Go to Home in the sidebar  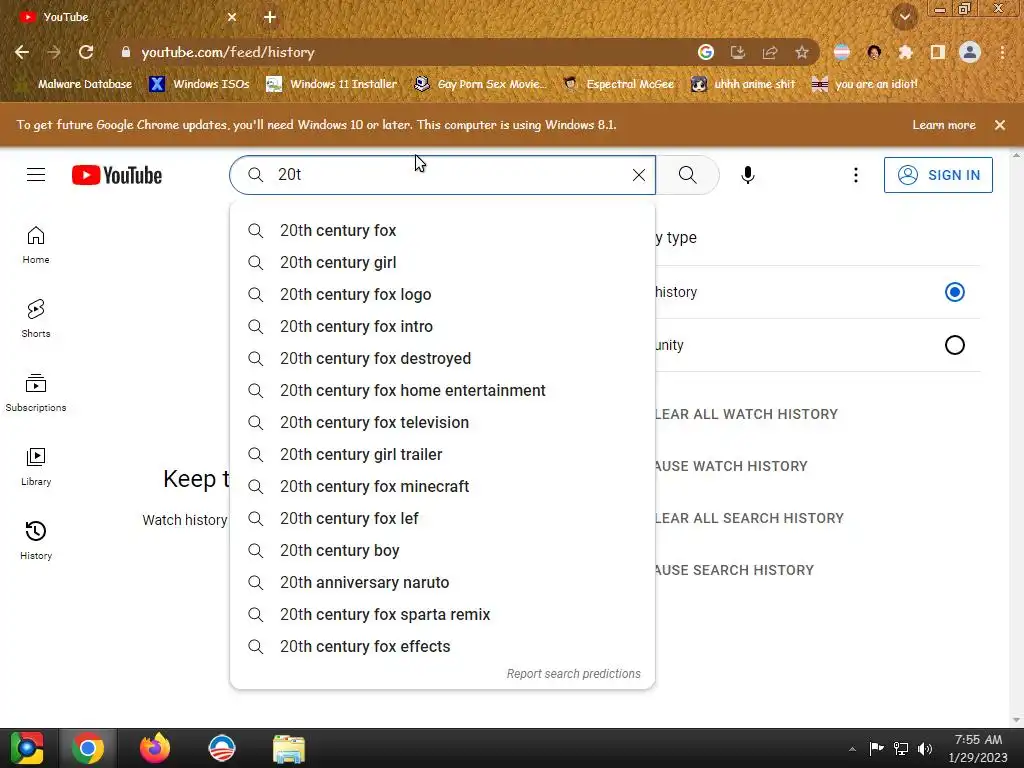36,245
